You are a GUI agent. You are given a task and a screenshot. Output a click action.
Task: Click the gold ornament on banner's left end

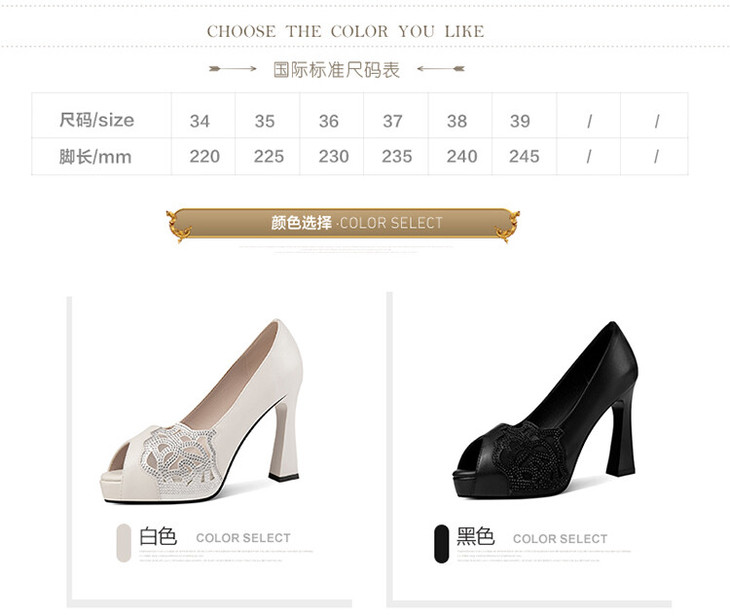point(179,226)
